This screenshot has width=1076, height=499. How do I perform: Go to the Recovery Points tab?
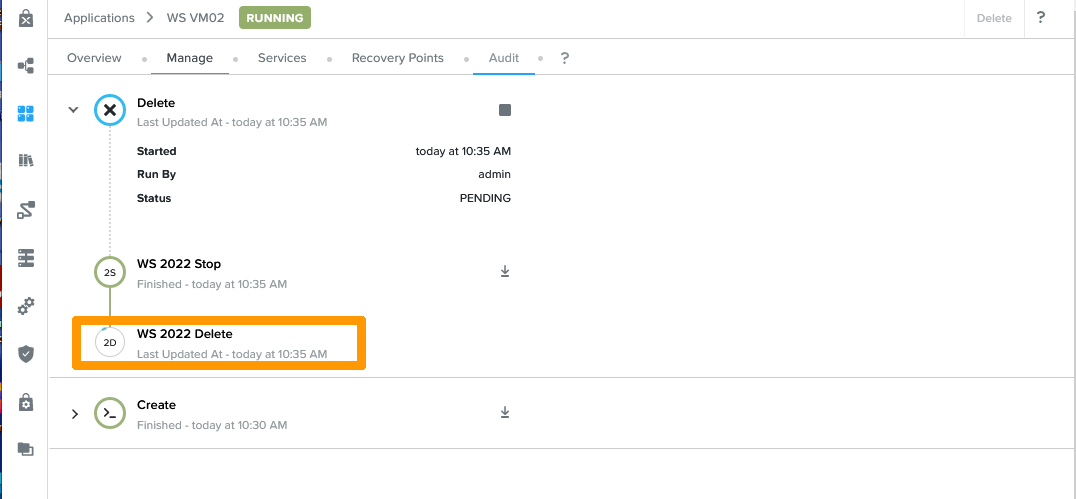coord(397,58)
